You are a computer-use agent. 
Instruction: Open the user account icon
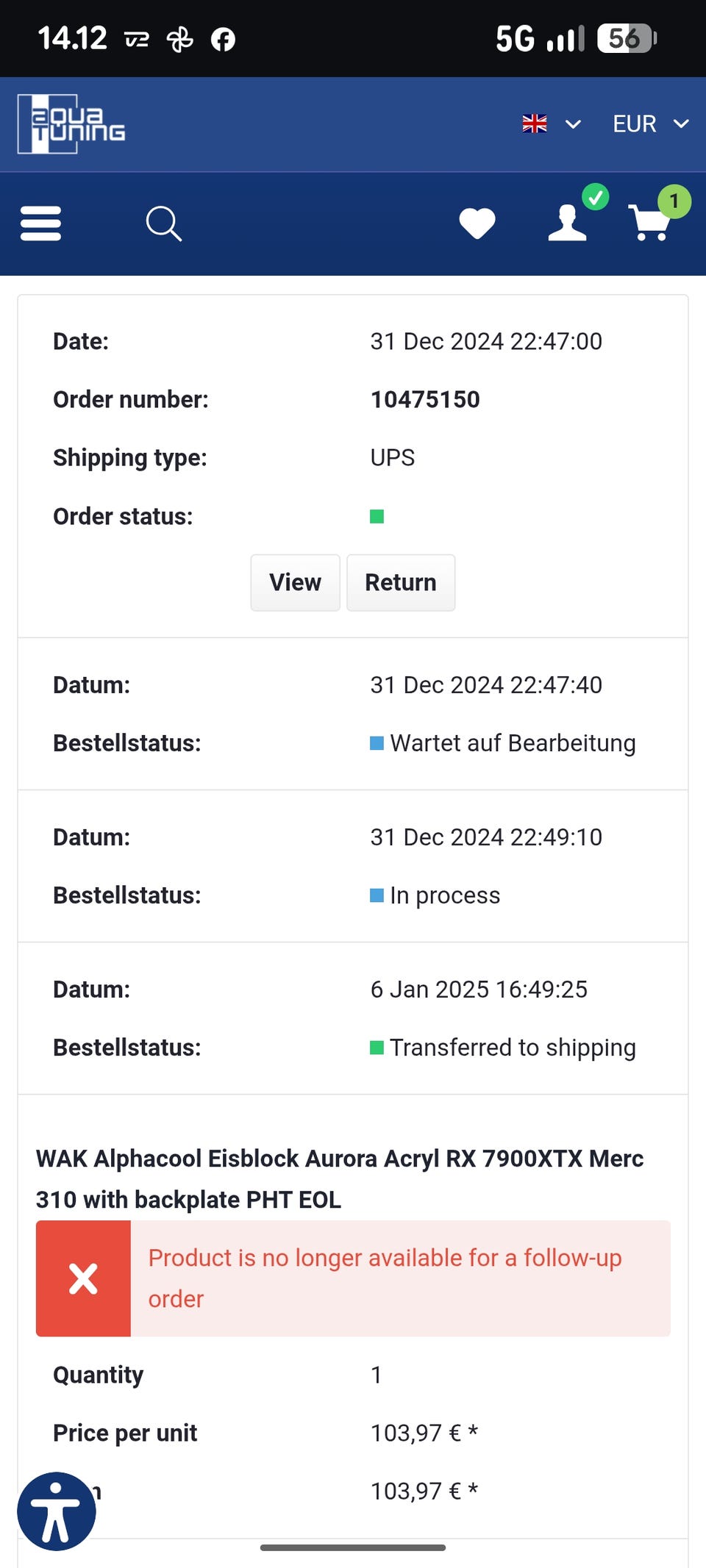(568, 223)
